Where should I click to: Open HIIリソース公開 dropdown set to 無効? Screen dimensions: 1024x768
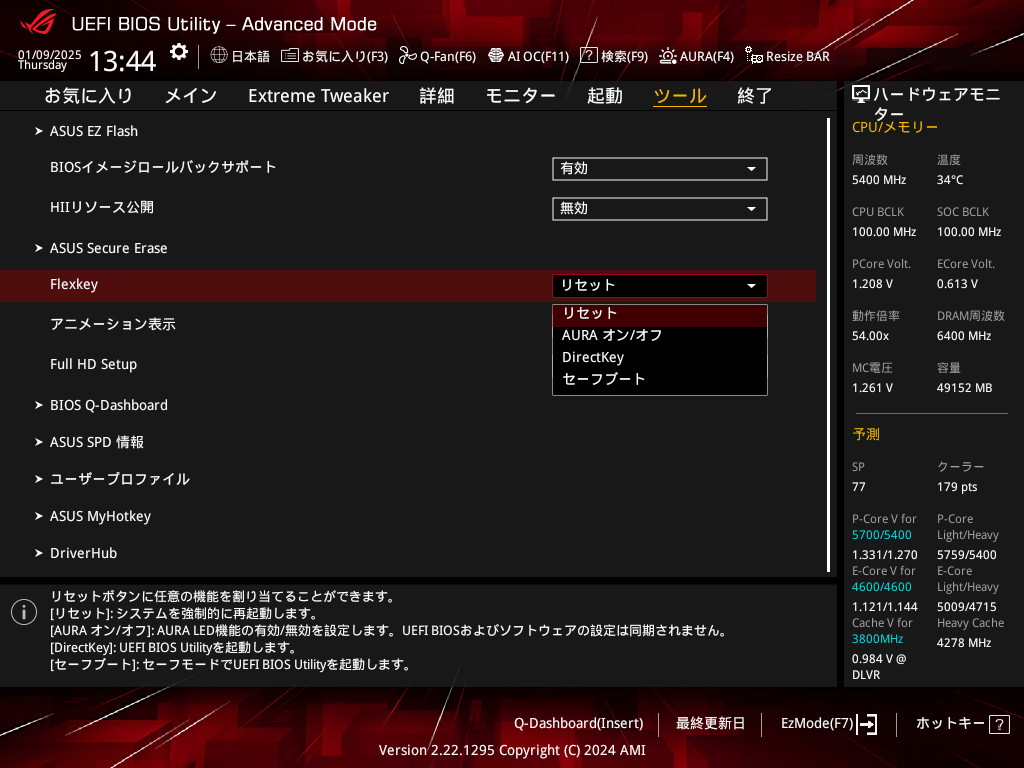point(659,209)
